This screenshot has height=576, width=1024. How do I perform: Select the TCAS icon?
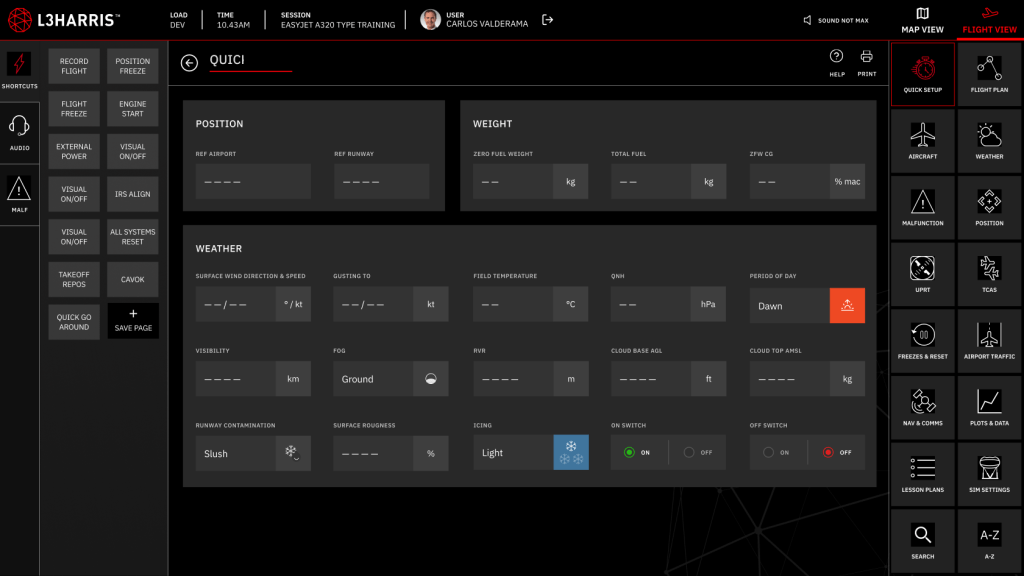pos(989,275)
